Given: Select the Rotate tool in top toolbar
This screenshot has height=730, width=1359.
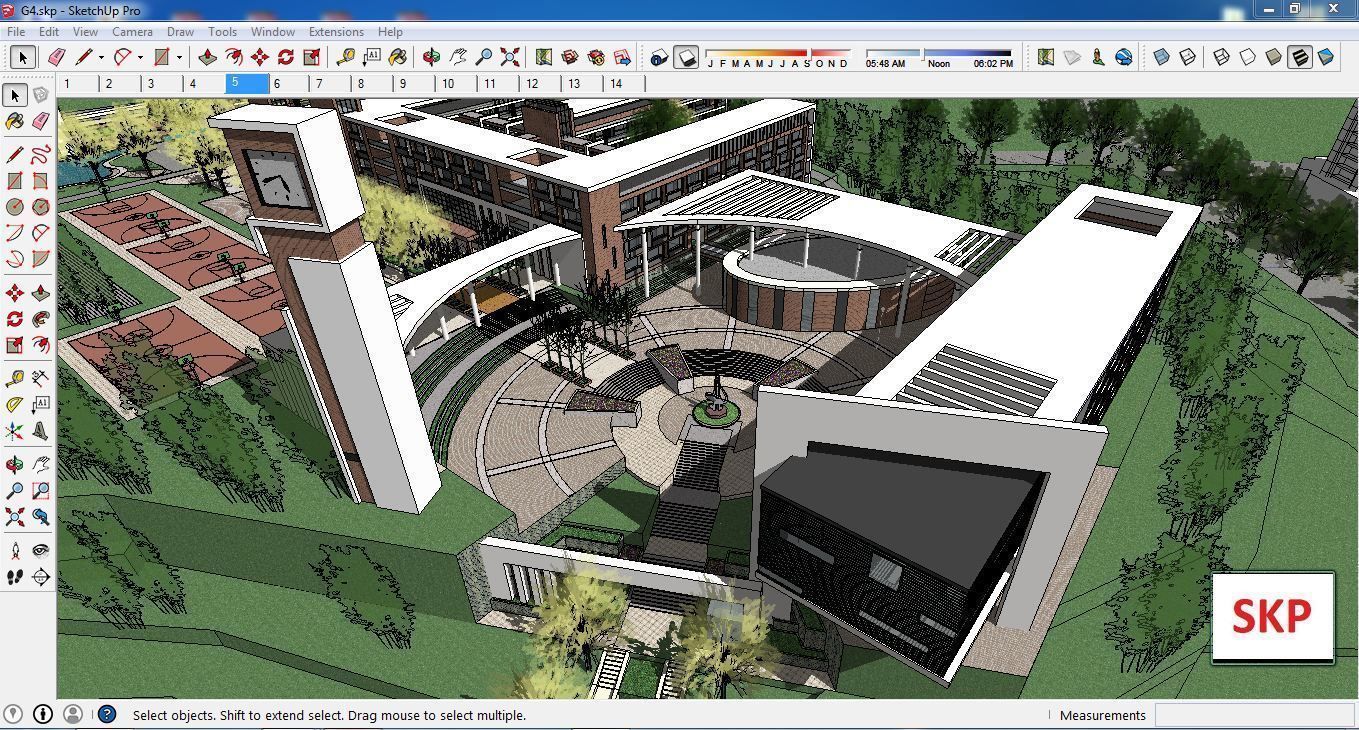Looking at the screenshot, I should [x=286, y=57].
